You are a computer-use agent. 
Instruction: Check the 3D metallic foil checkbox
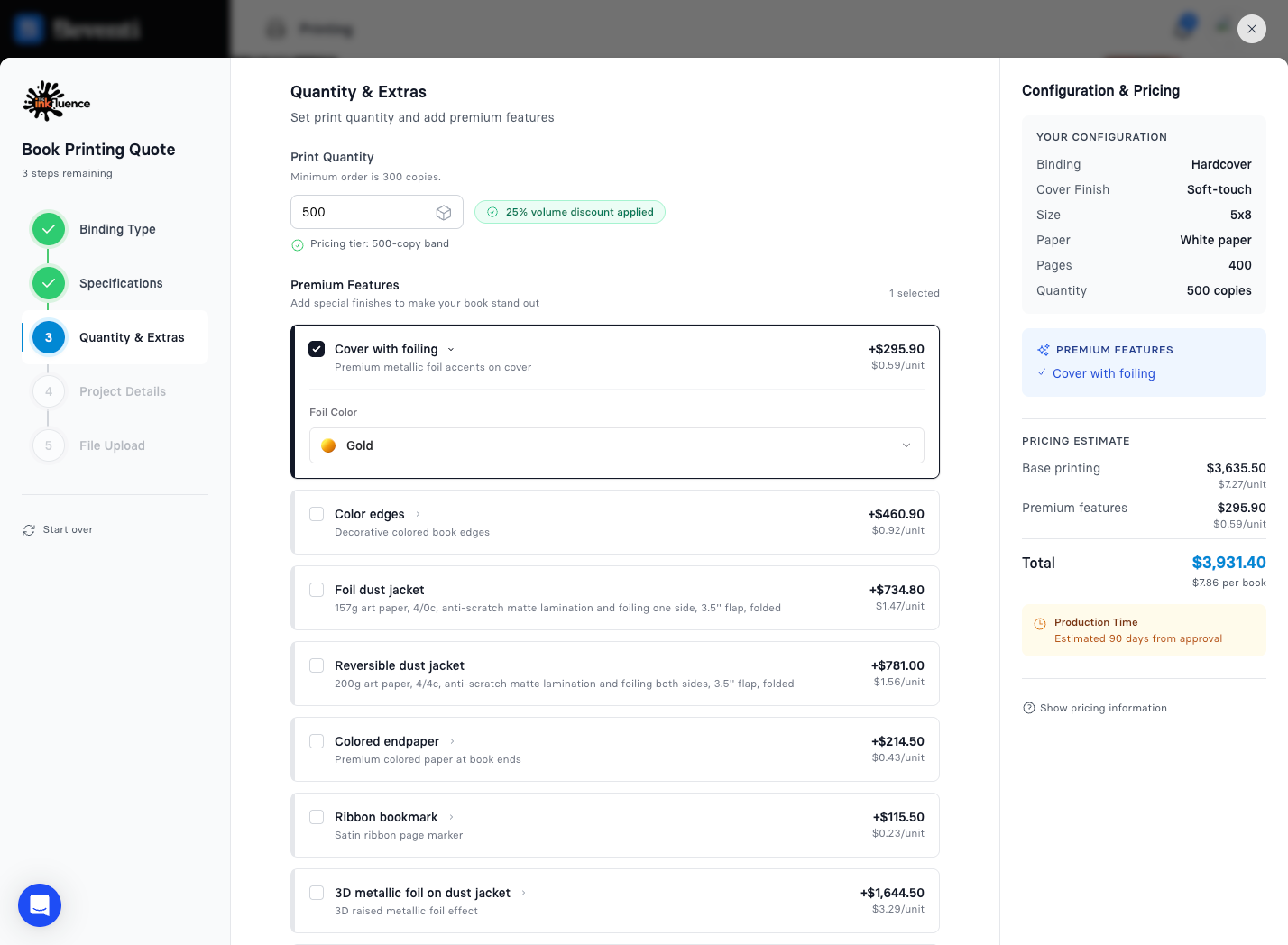pos(317,893)
